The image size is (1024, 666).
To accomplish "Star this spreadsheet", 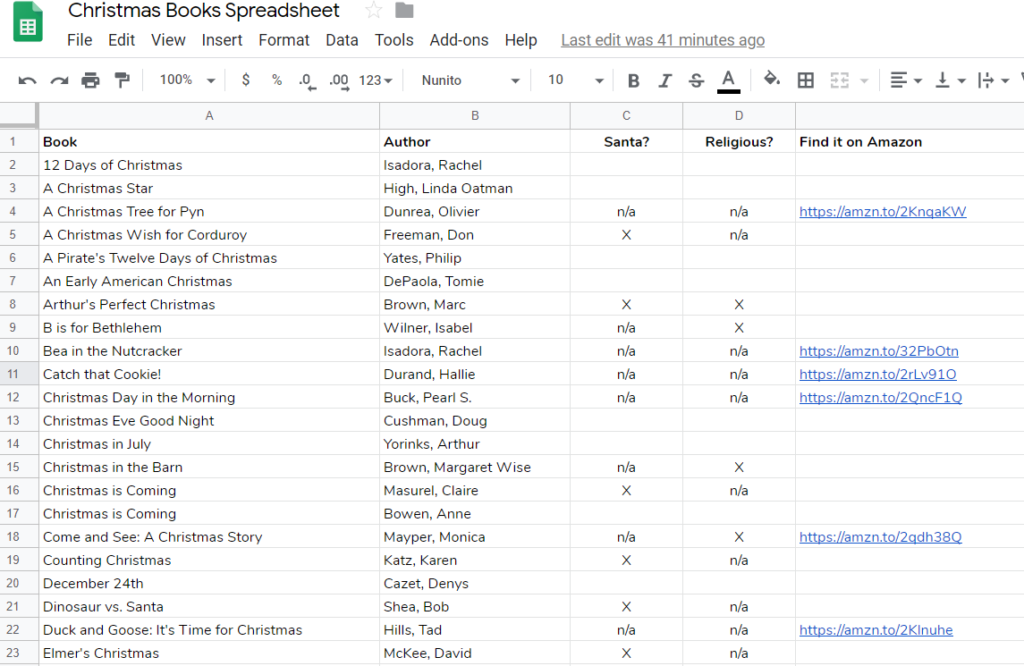I will 373,11.
